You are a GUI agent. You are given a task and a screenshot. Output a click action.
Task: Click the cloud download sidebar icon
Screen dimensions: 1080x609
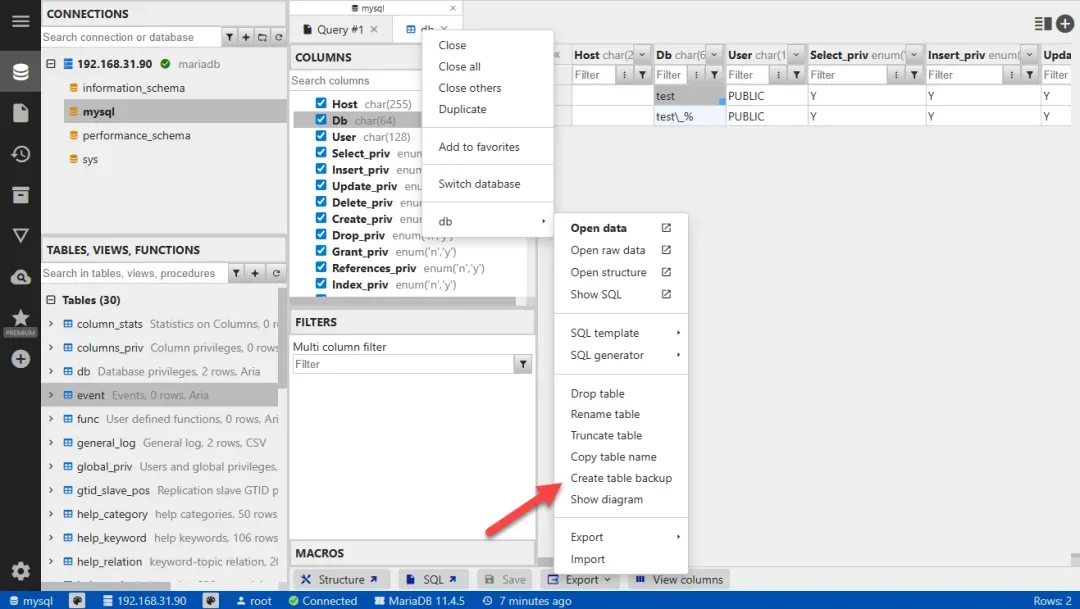click(20, 277)
